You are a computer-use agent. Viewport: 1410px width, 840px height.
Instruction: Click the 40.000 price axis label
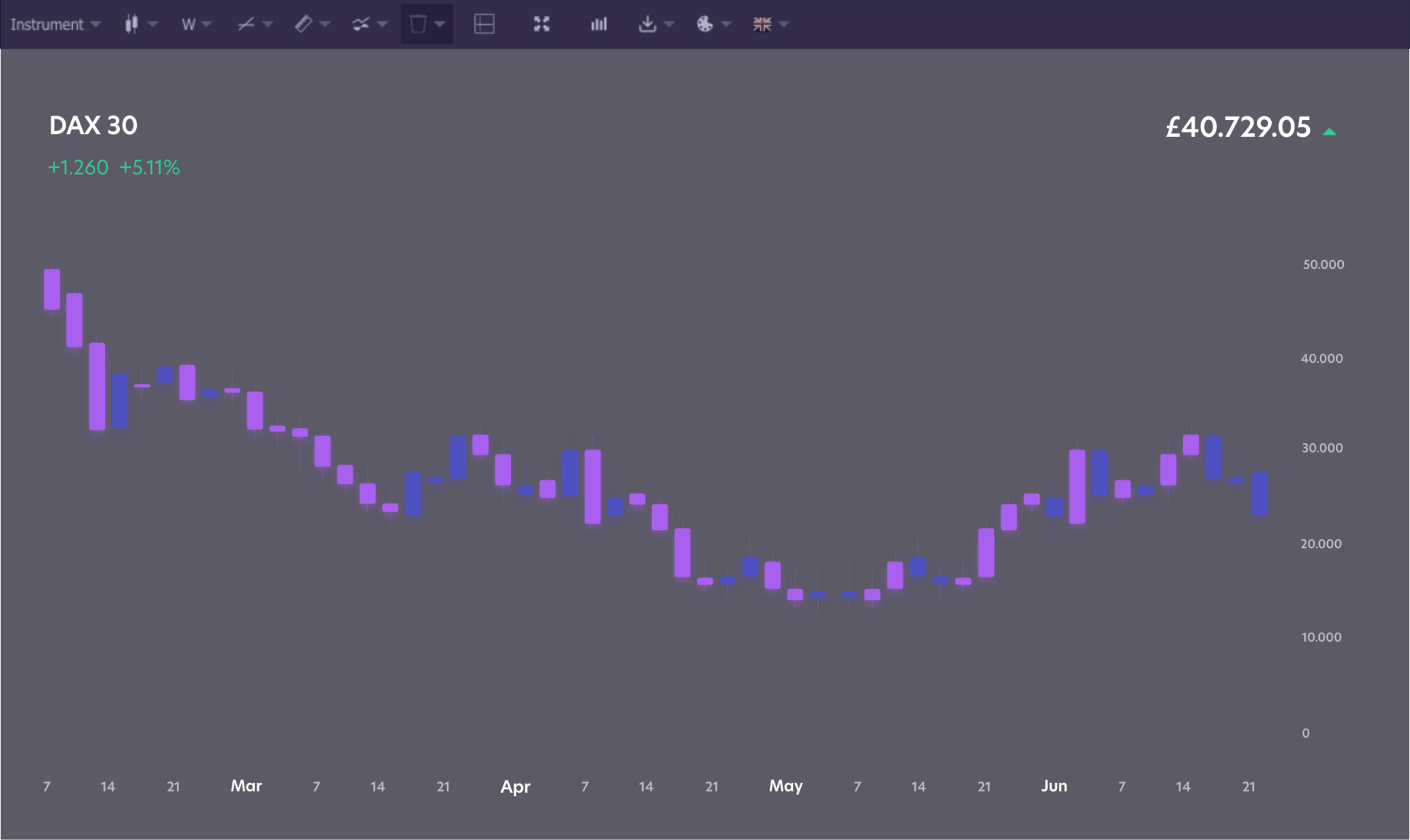pyautogui.click(x=1322, y=358)
